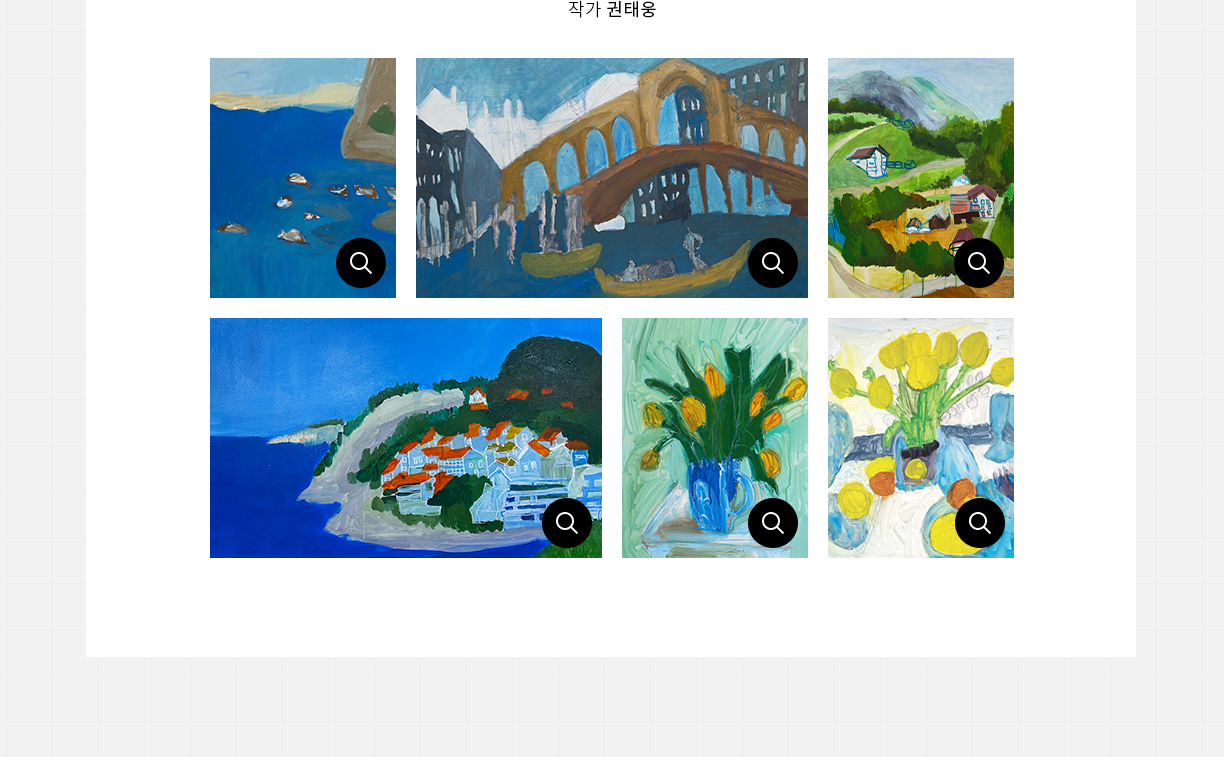Click magnifier icon on the arched bridge painting
Screen dimensions: 1224x757
point(773,263)
